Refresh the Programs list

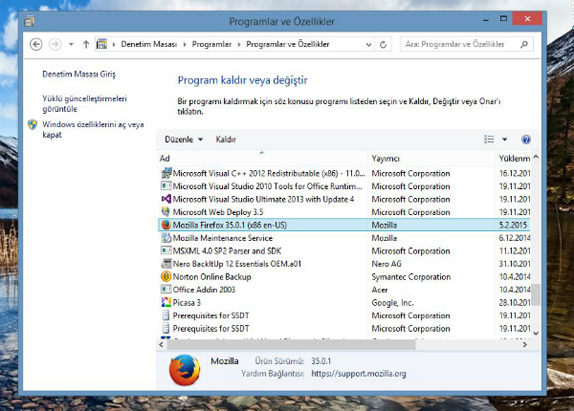pyautogui.click(x=383, y=45)
